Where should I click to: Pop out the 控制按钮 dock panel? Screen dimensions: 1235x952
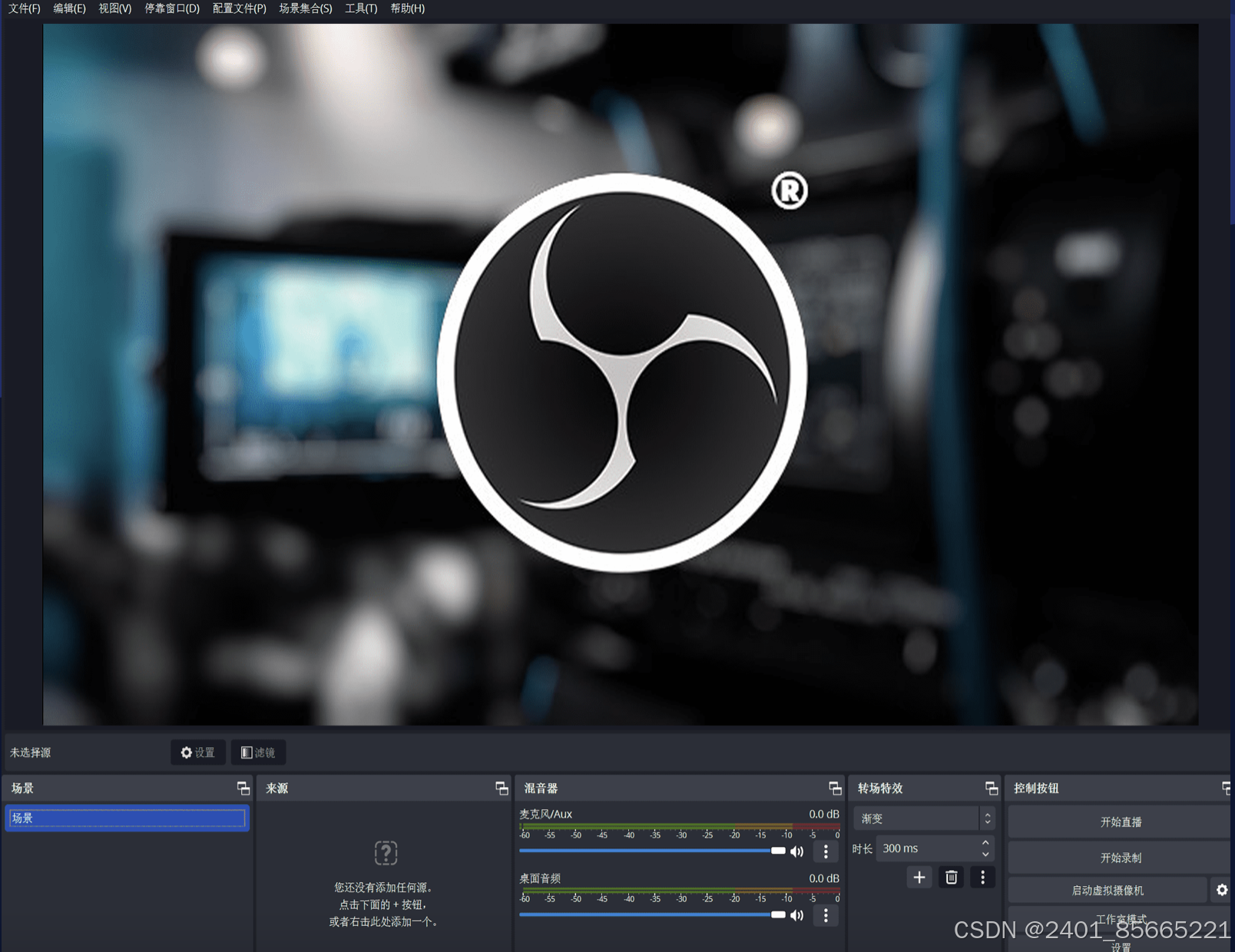tap(1227, 788)
